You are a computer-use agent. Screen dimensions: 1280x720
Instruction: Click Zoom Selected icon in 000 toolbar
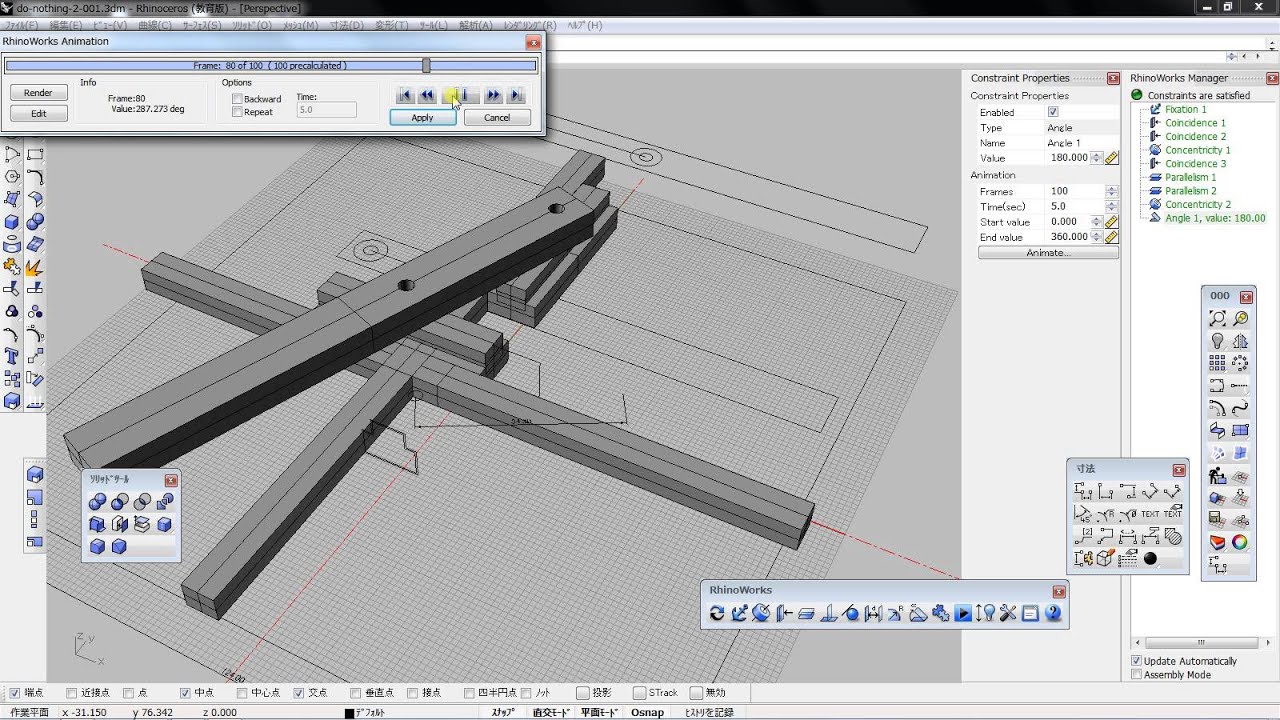tap(1240, 319)
